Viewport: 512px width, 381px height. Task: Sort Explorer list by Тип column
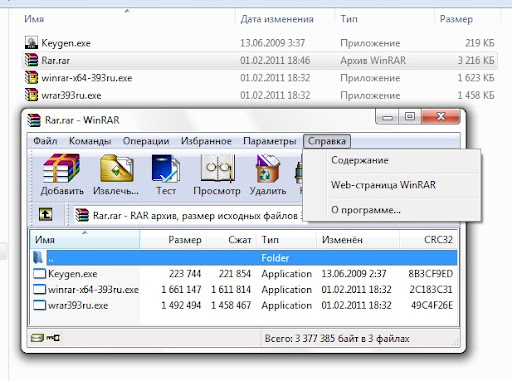[349, 19]
